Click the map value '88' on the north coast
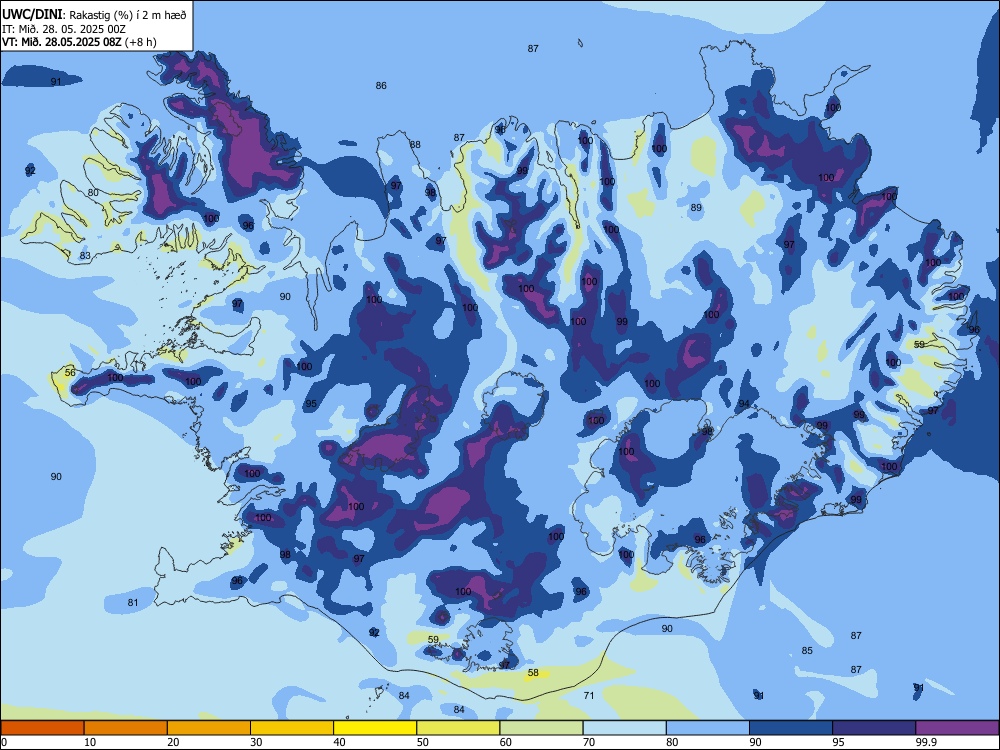This screenshot has width=1000, height=750. (415, 145)
